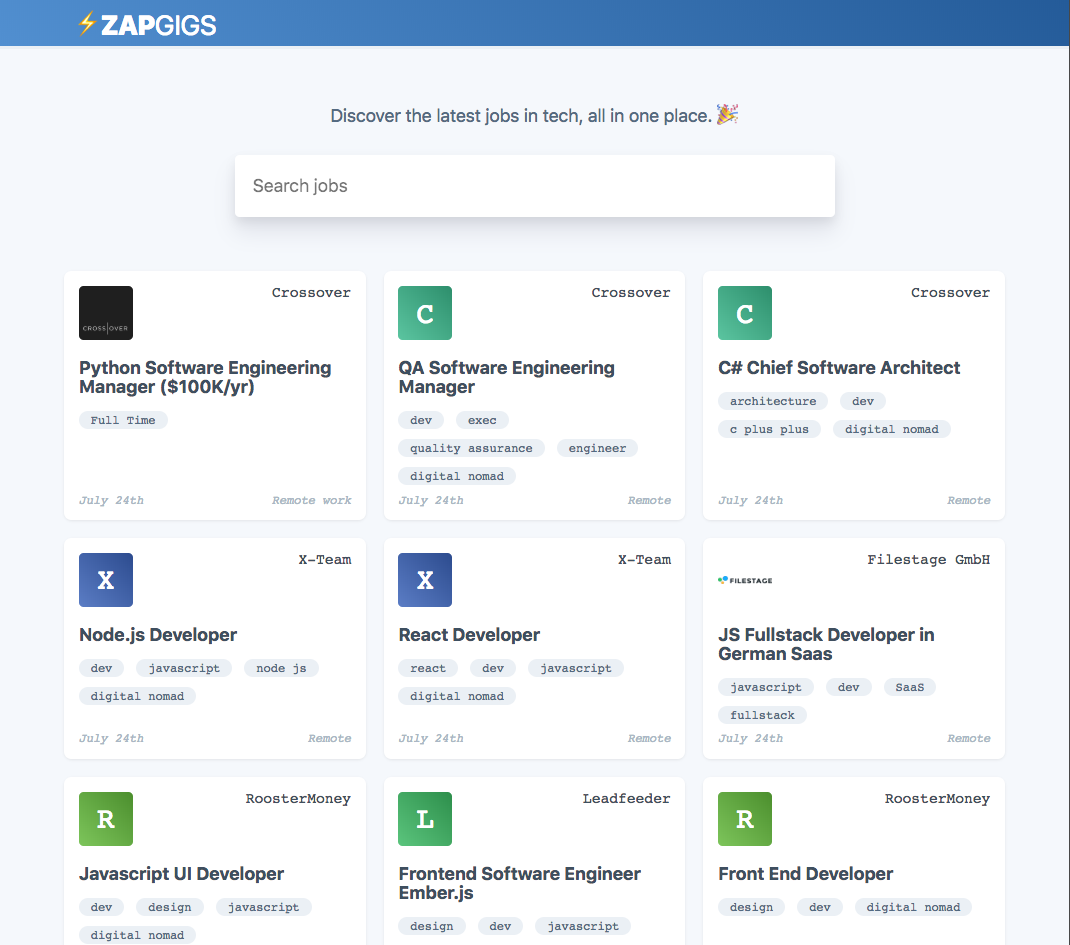Select design tag on Front End Developer card

click(x=751, y=907)
